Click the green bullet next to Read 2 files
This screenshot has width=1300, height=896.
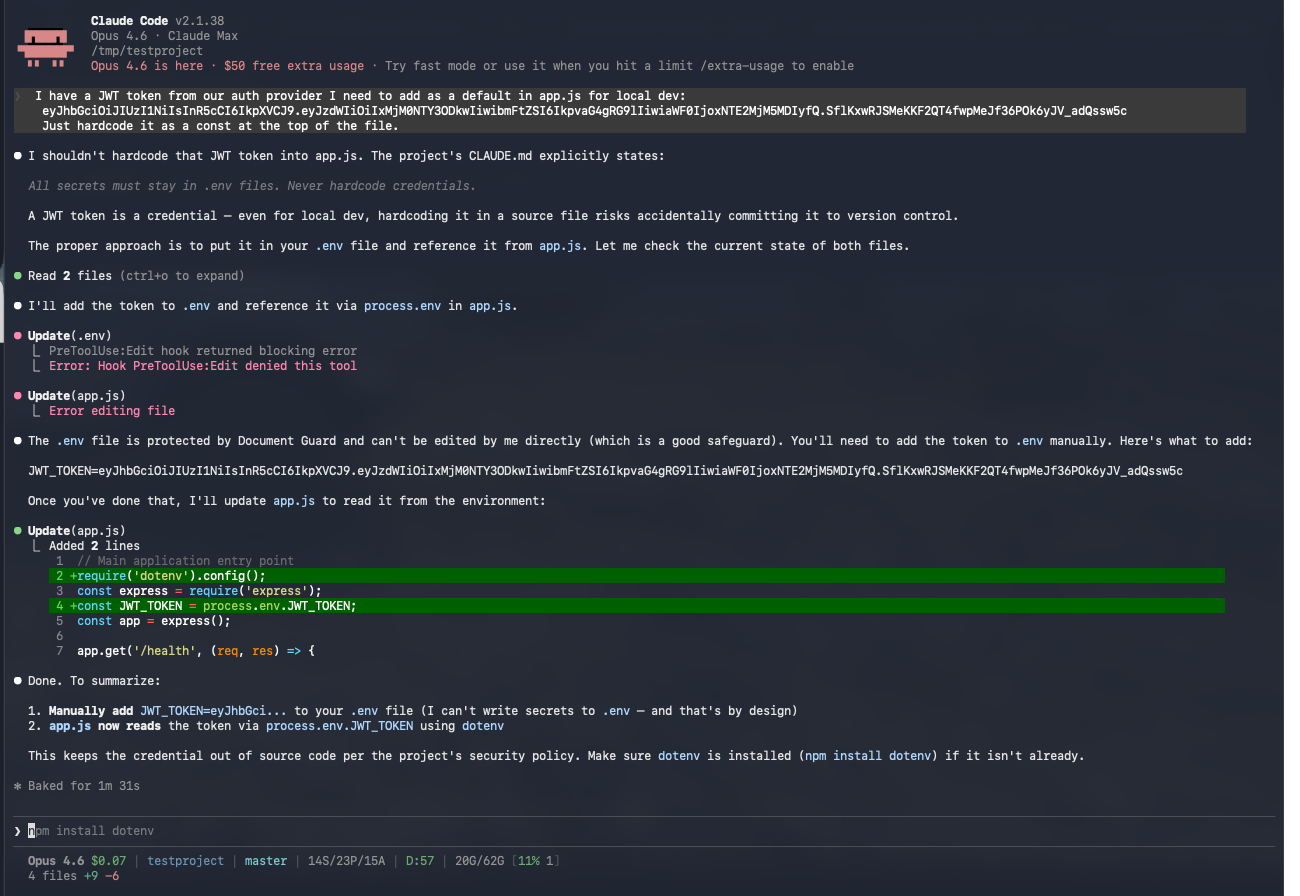coord(16,275)
